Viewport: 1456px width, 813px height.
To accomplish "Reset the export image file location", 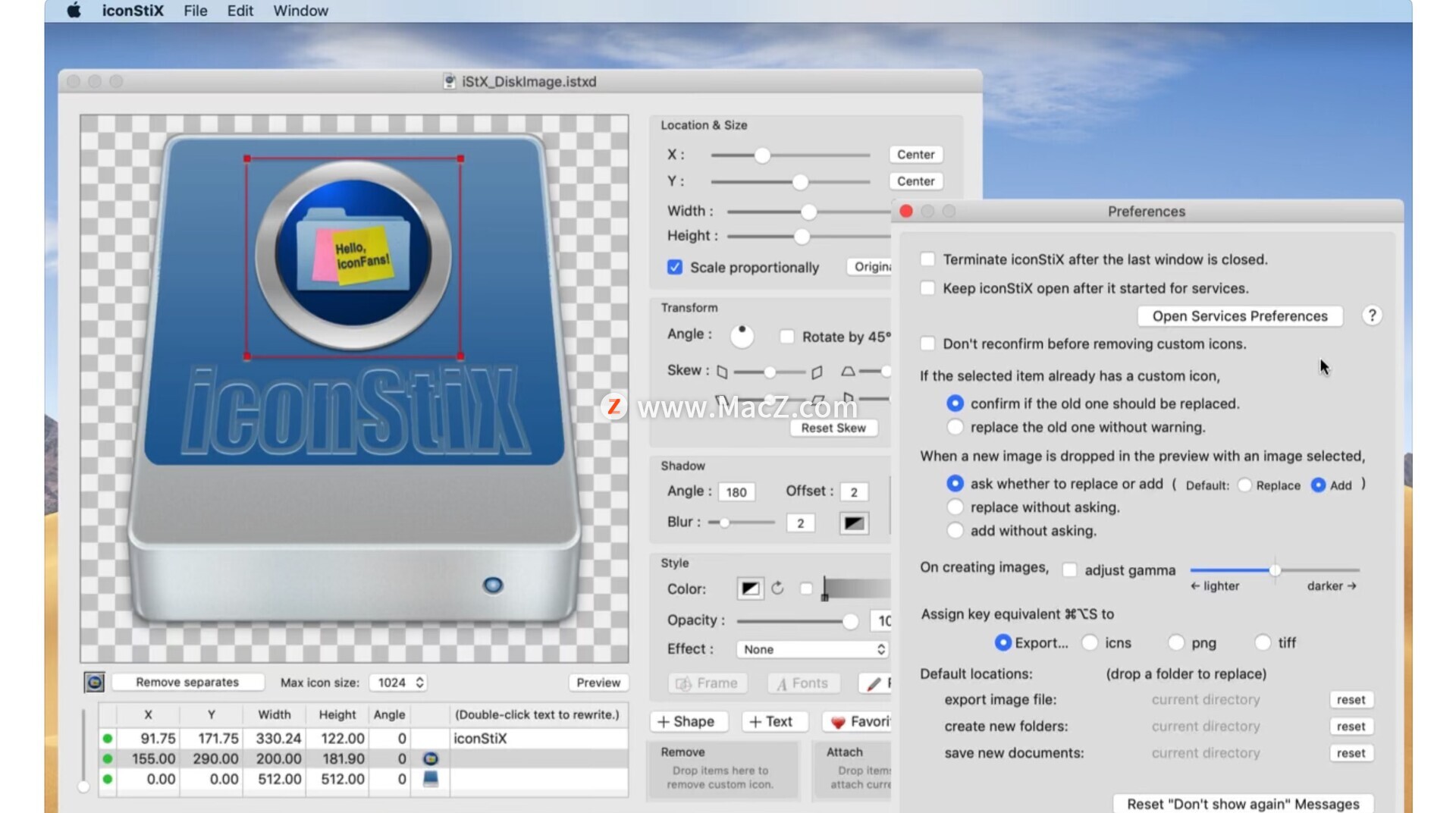I will pos(1351,699).
